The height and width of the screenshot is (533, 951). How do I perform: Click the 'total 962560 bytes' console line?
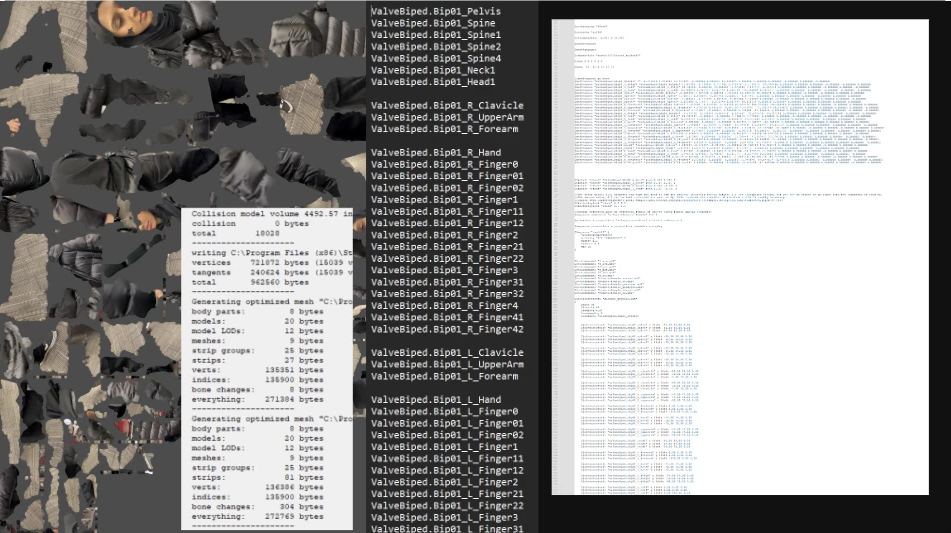(x=250, y=282)
